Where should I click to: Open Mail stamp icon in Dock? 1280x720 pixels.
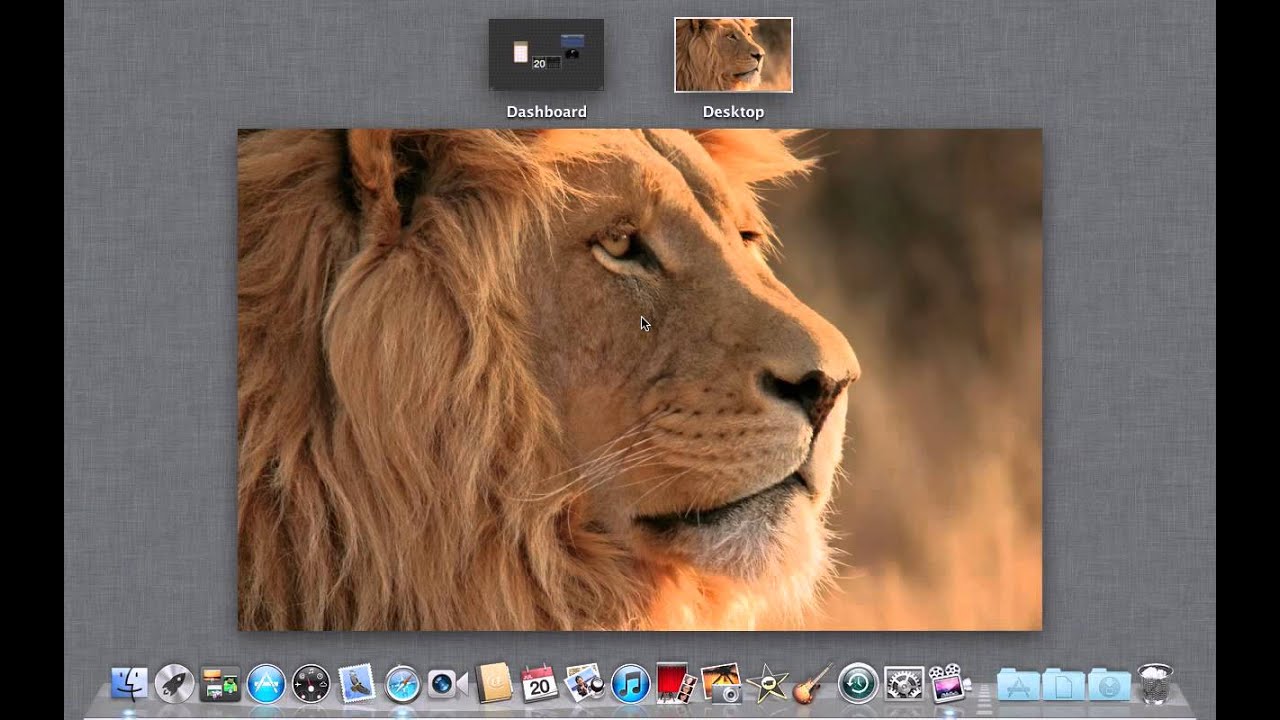(x=356, y=684)
